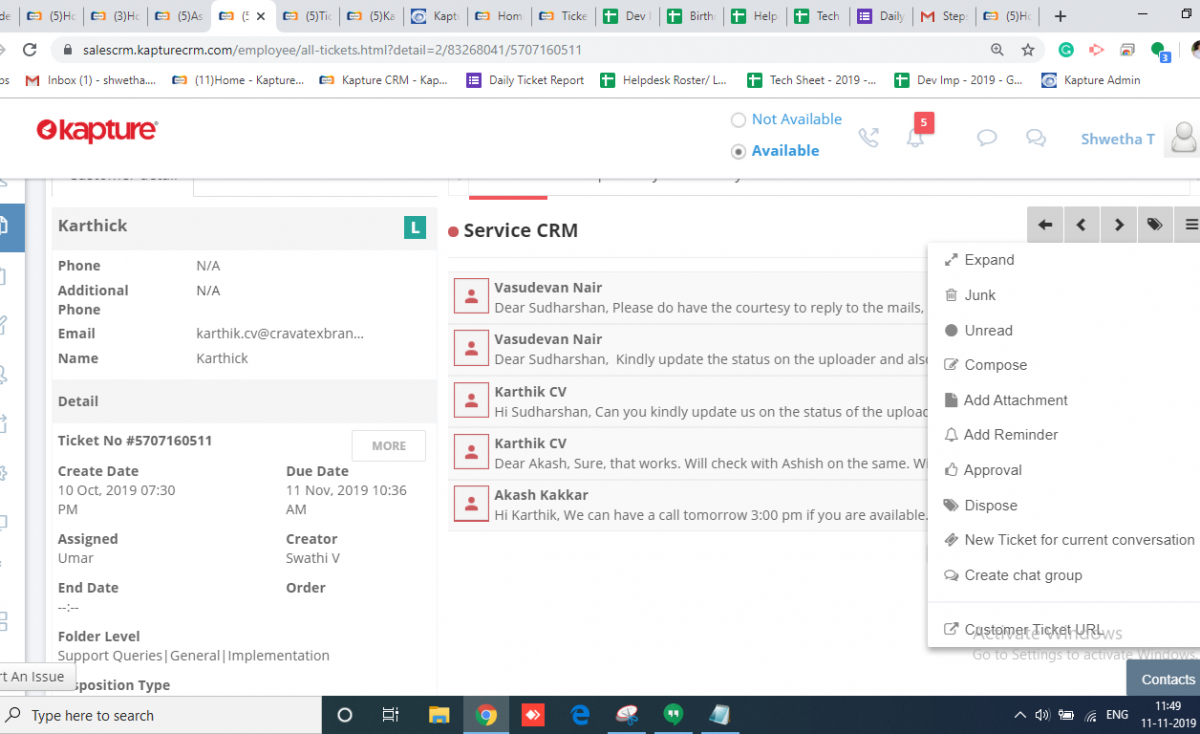
Task: Select the Available radio button
Action: 739,152
